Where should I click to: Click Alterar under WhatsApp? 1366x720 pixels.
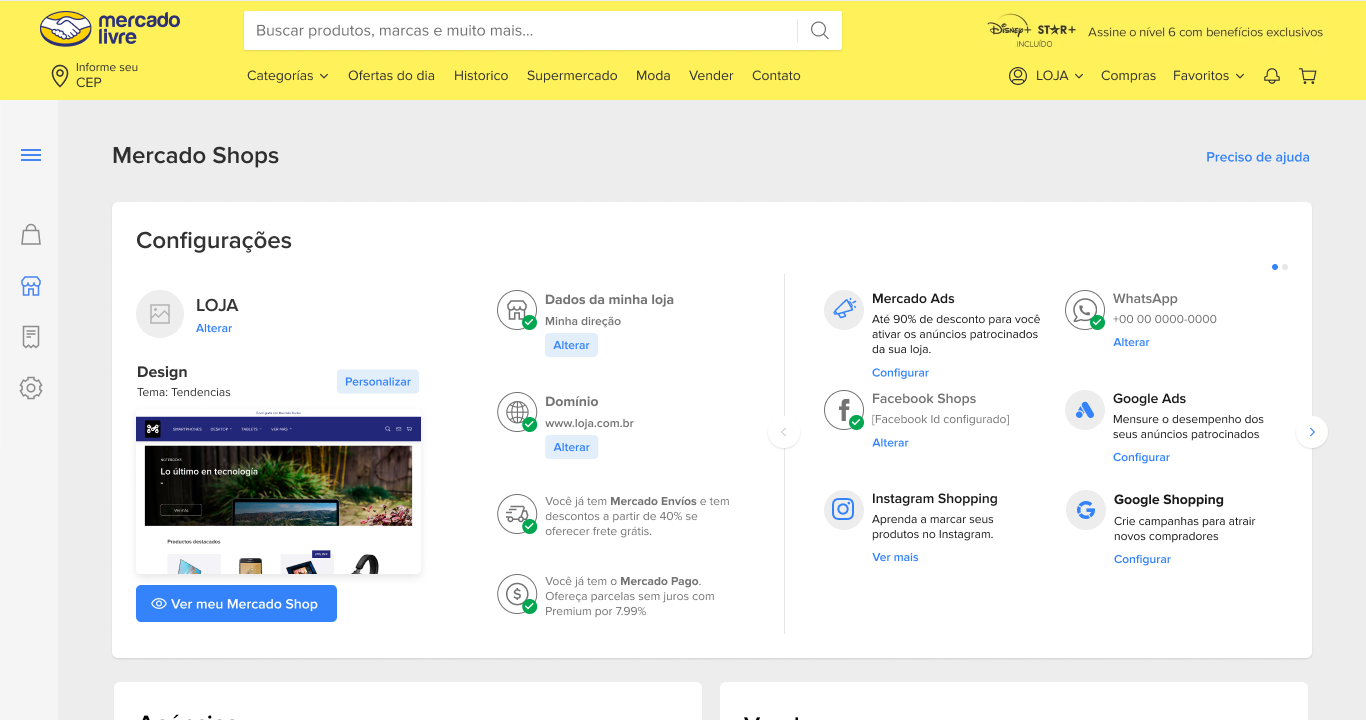(1131, 342)
